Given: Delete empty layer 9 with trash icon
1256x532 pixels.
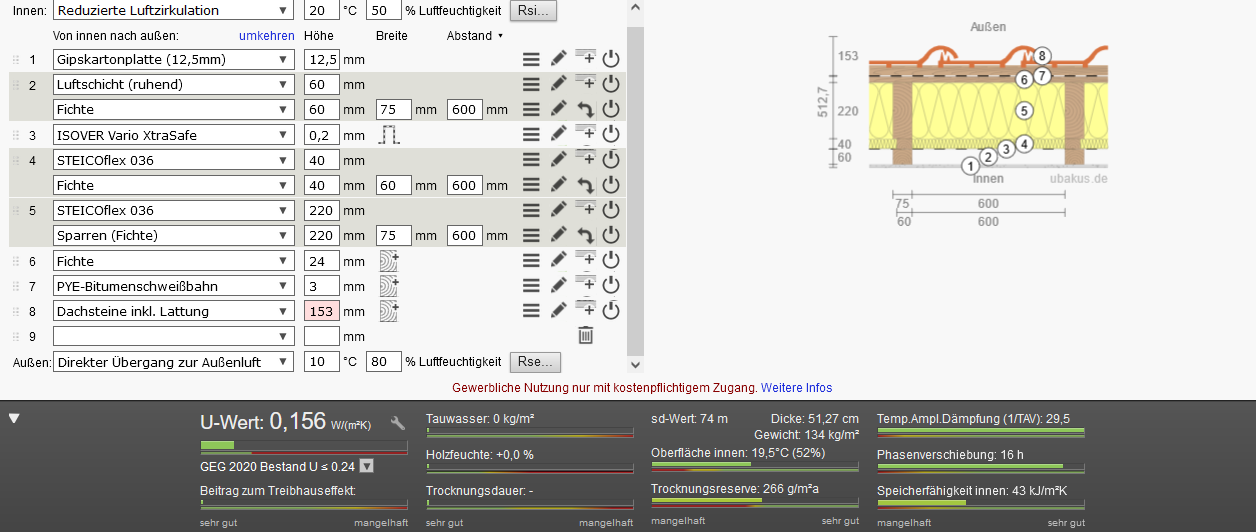Looking at the screenshot, I should 585,336.
